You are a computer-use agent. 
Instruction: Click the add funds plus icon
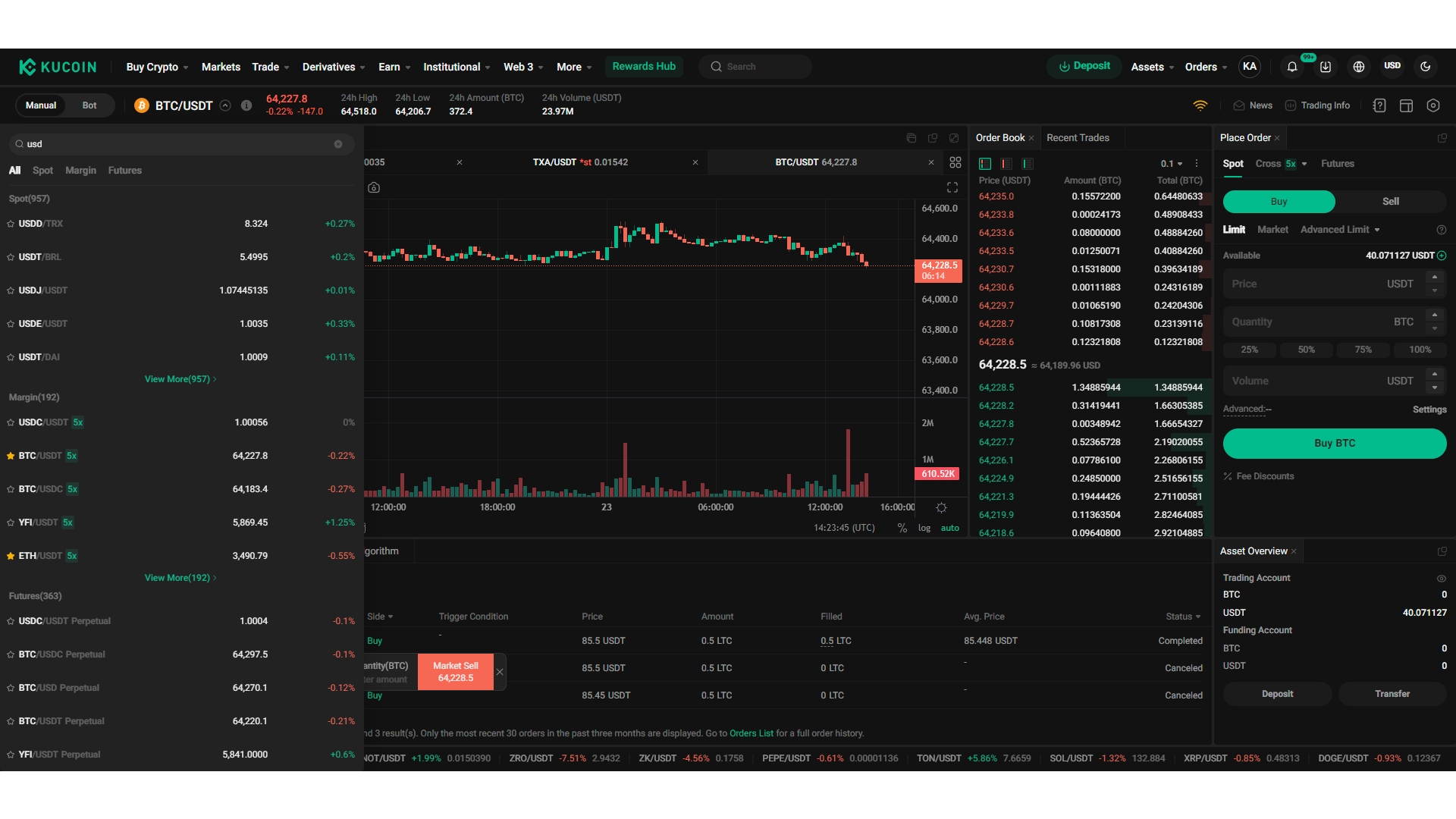(1442, 256)
